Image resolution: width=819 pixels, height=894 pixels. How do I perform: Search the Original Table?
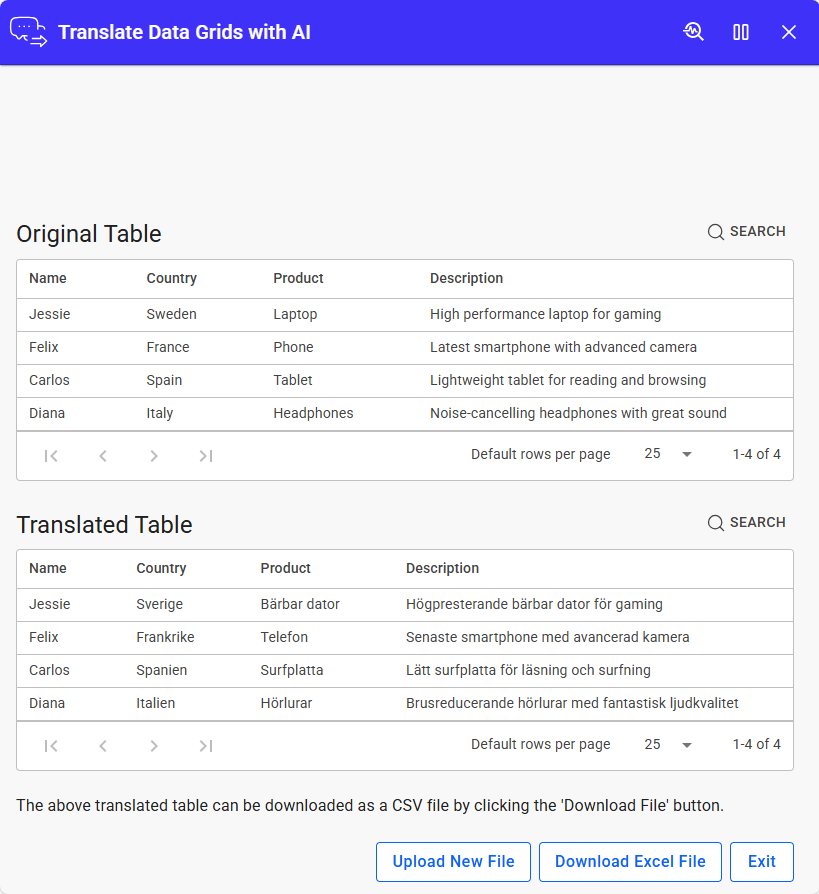coord(747,232)
